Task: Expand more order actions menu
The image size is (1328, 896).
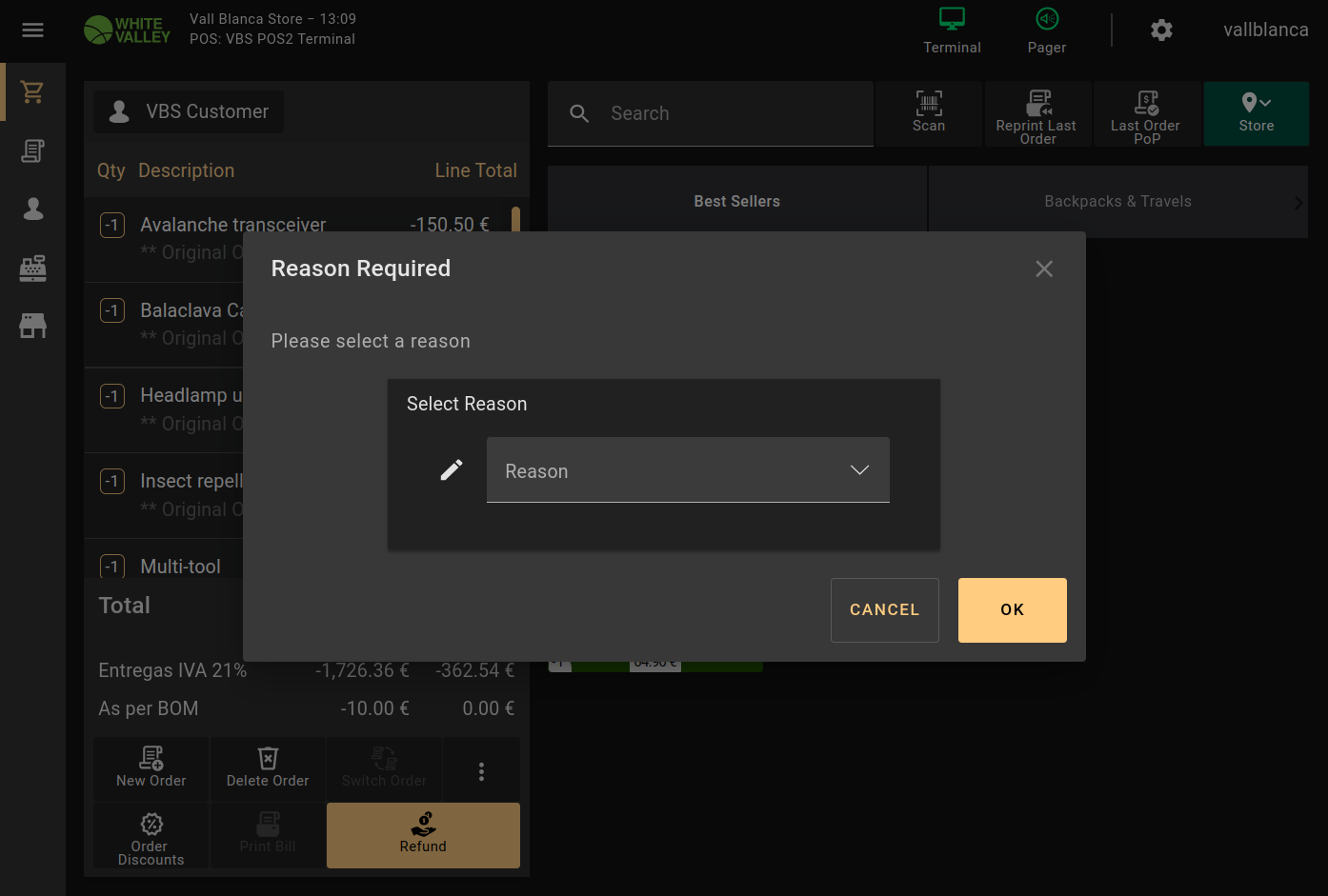Action: click(x=481, y=771)
